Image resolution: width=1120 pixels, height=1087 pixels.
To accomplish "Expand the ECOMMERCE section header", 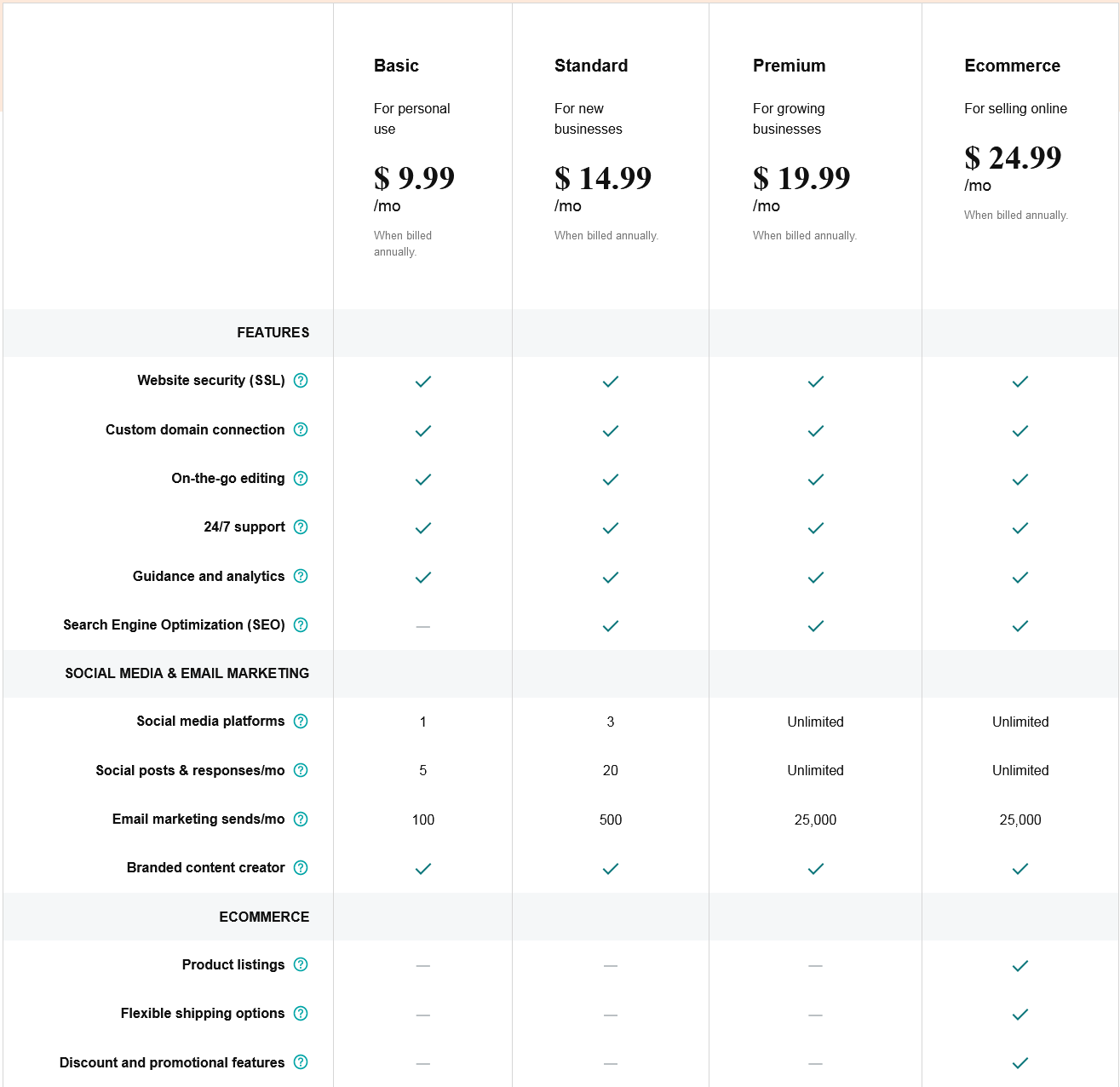I will pyautogui.click(x=264, y=917).
